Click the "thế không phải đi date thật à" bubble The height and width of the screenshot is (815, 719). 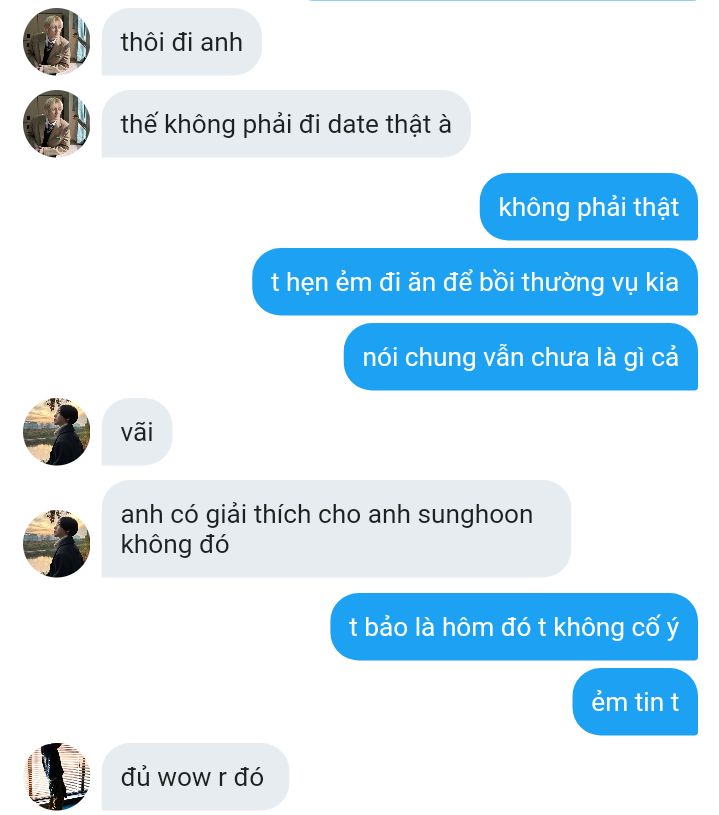coord(286,124)
